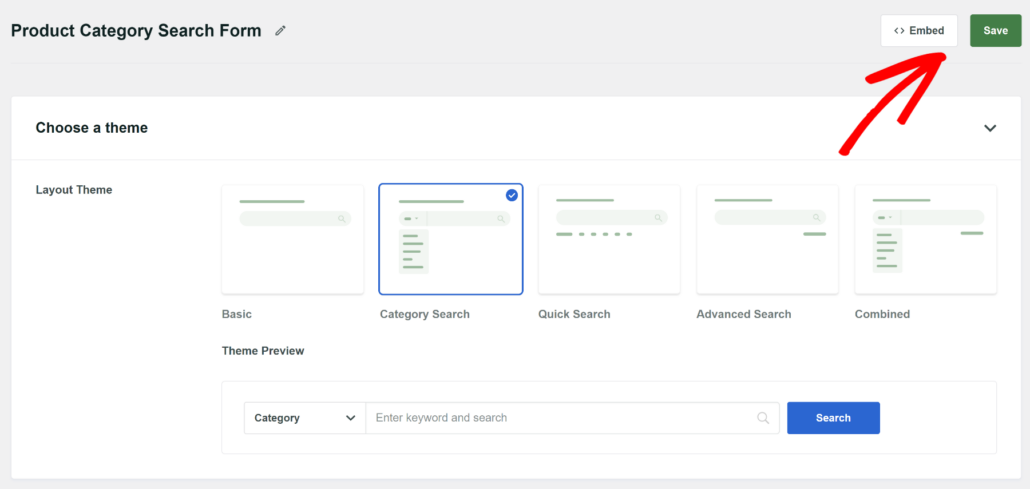Viewport: 1030px width, 489px height.
Task: Click the Advanced Search label text
Action: tap(744, 314)
